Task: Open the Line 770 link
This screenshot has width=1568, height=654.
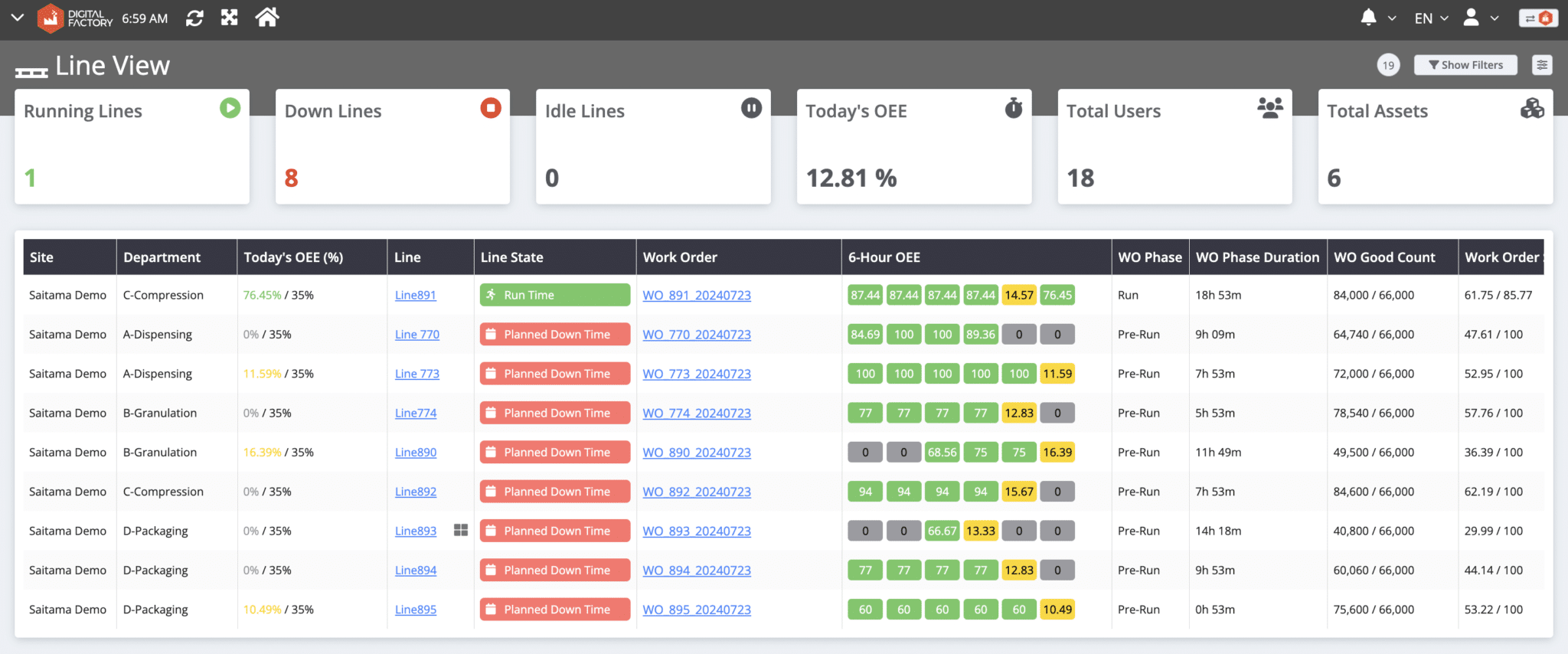Action: [x=417, y=335]
